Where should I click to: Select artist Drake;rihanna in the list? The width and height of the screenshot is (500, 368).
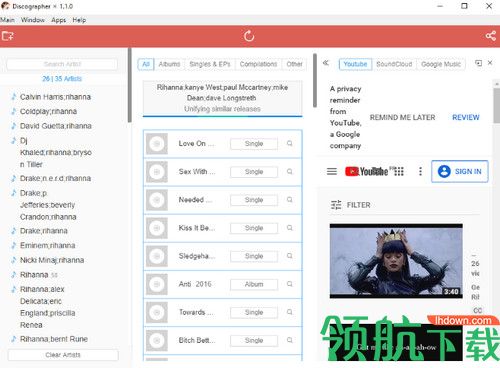coord(44,231)
